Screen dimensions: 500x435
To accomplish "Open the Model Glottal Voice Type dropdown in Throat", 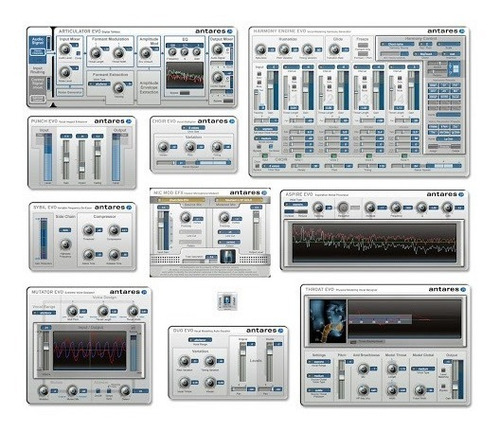I will (x=423, y=369).
